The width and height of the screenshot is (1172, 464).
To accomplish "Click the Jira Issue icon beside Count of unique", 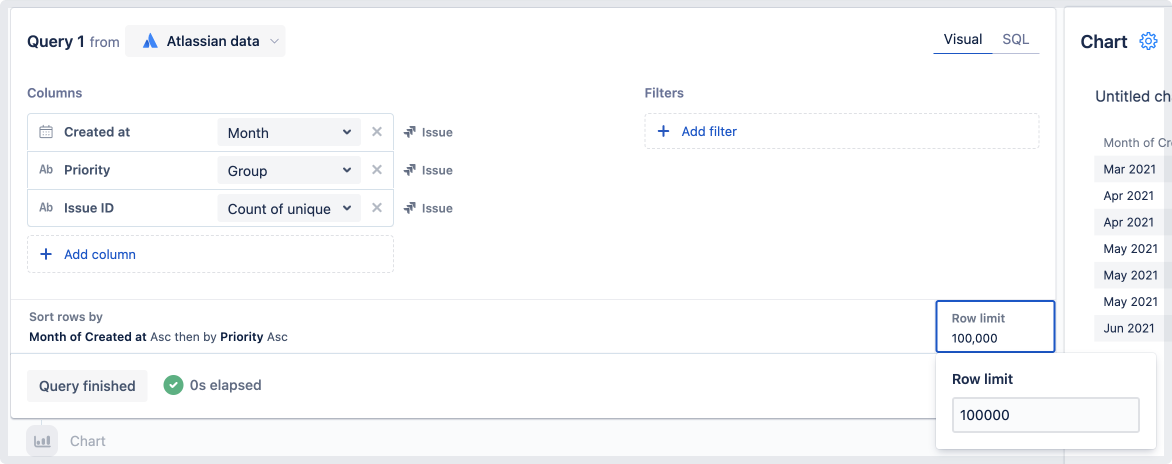I will (x=410, y=208).
